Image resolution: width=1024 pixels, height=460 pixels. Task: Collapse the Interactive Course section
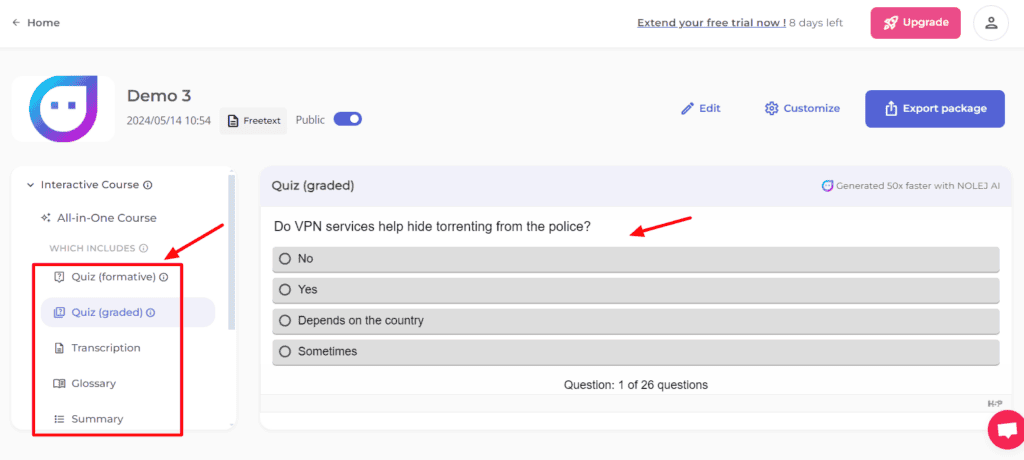(x=30, y=185)
